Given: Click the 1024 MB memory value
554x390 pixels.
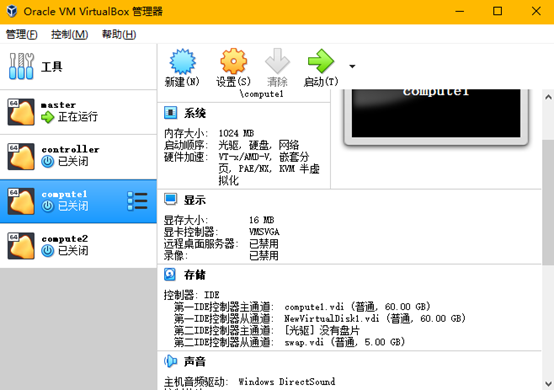Looking at the screenshot, I should coord(236,133).
